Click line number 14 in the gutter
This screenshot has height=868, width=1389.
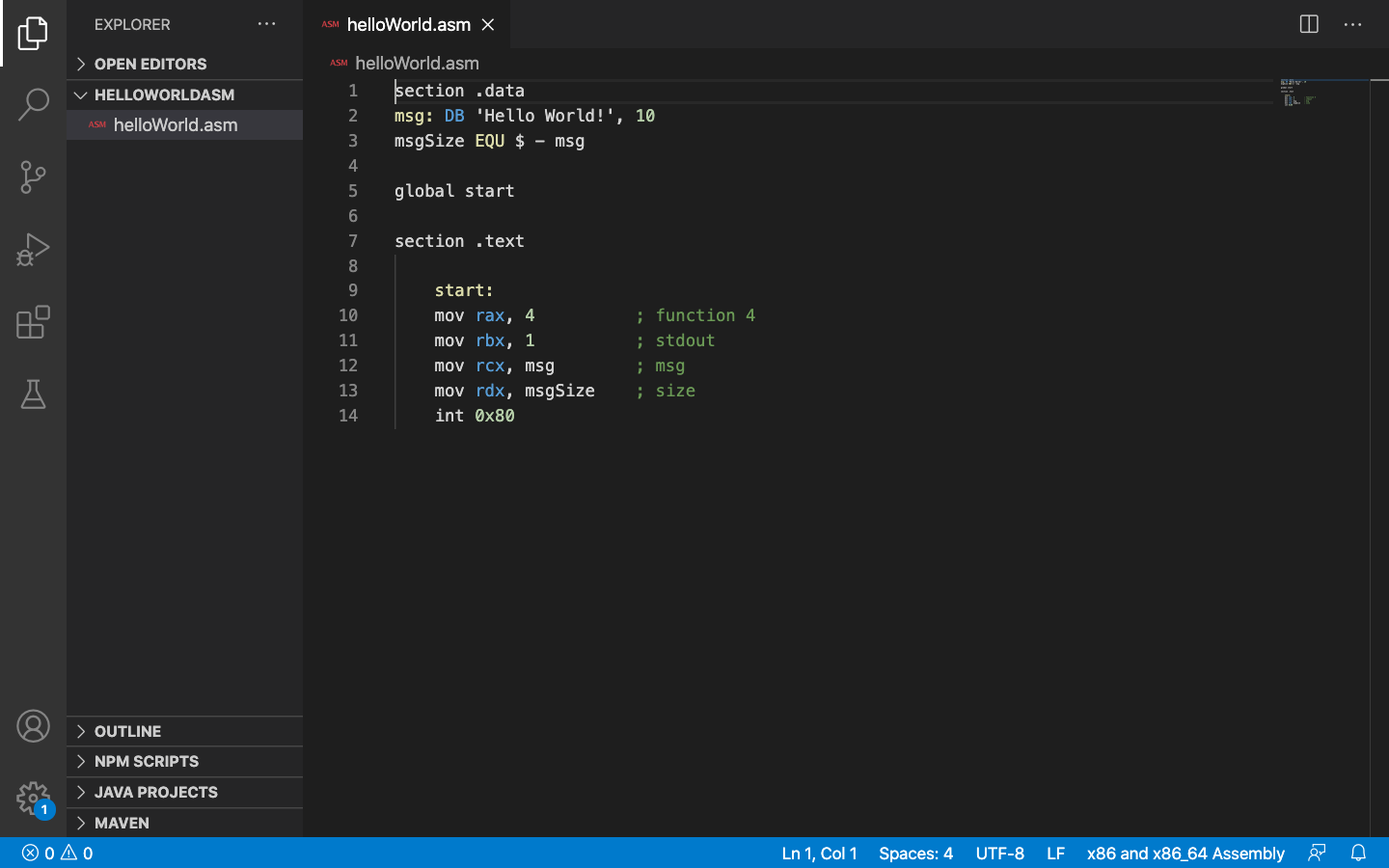(348, 416)
